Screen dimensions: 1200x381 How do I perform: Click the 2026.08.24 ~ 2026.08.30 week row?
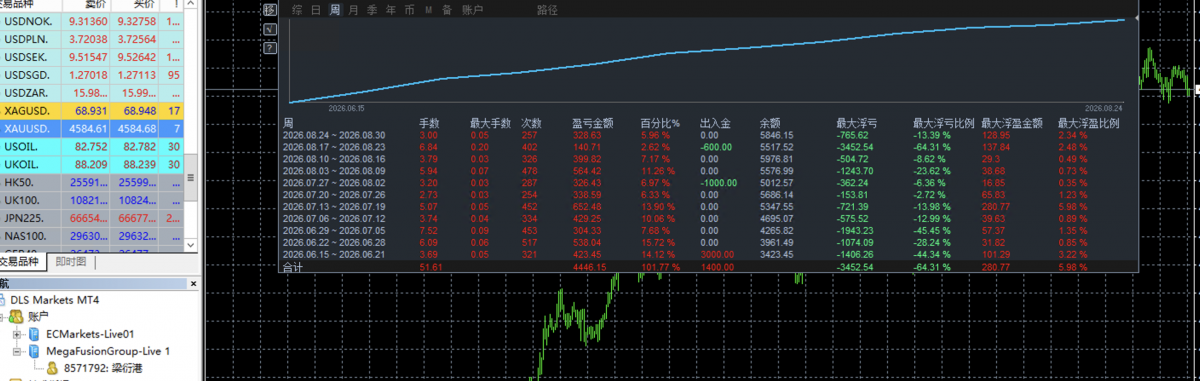point(710,135)
